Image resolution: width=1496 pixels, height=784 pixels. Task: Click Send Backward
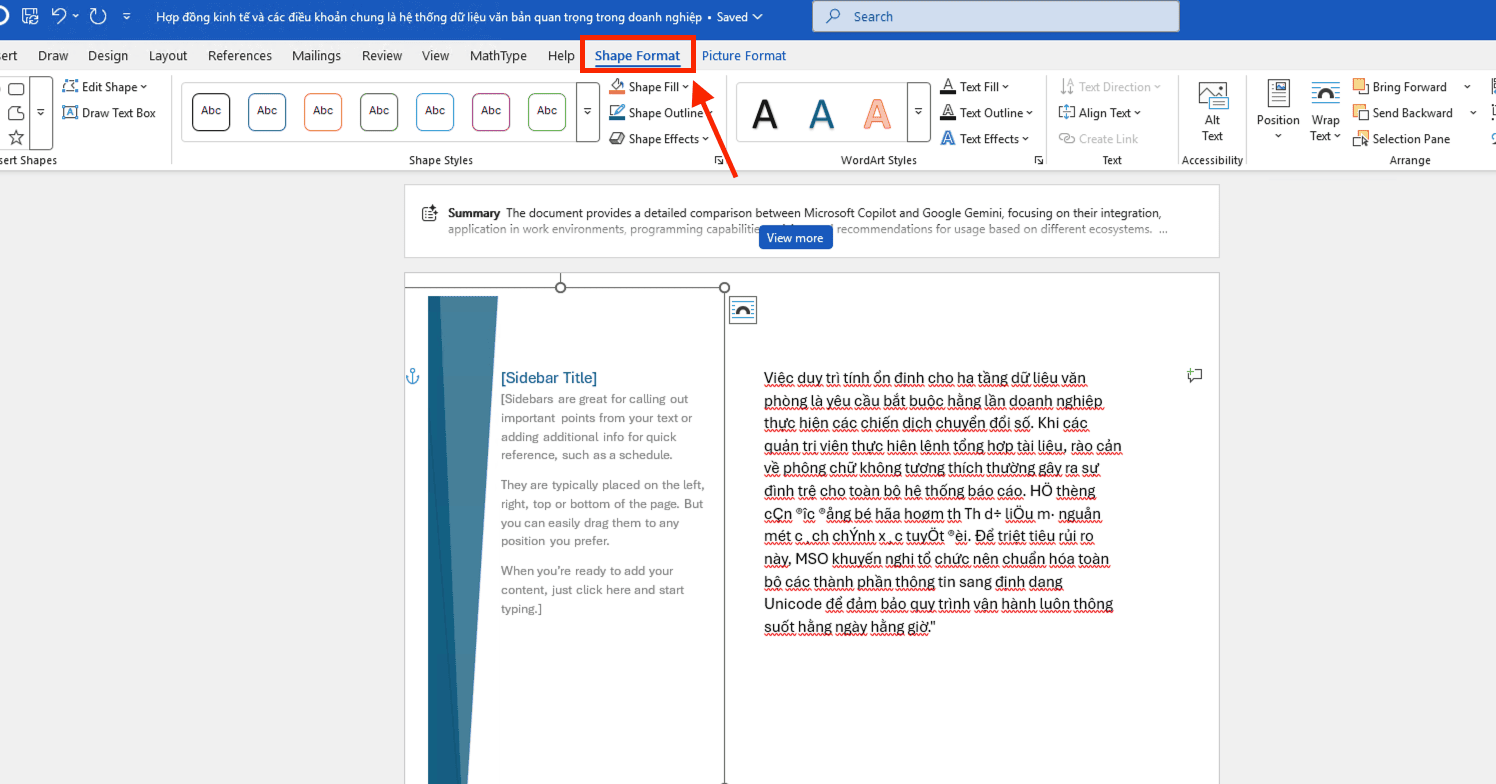1403,113
